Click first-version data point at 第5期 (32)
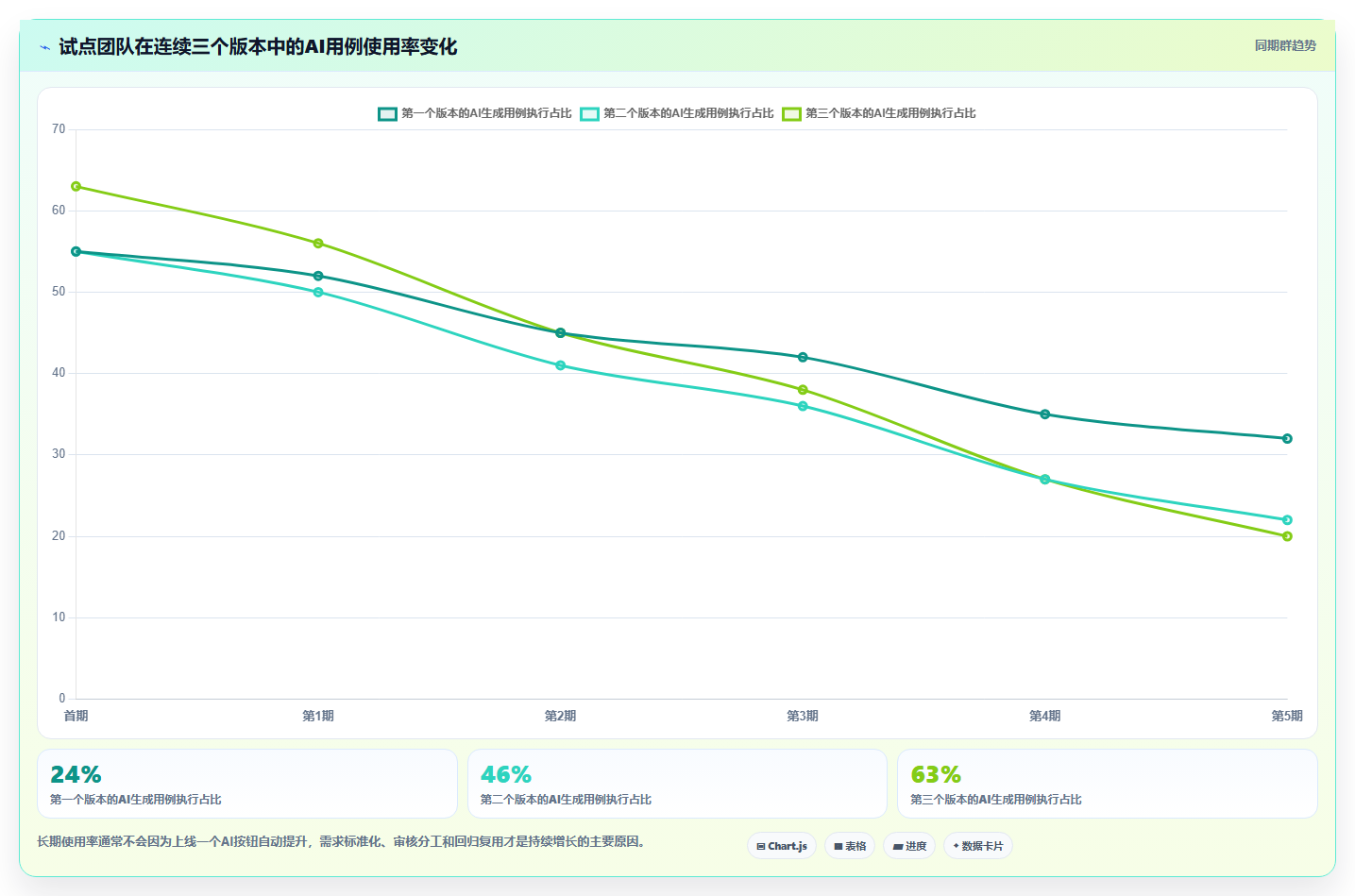The width and height of the screenshot is (1355, 896). (1287, 438)
